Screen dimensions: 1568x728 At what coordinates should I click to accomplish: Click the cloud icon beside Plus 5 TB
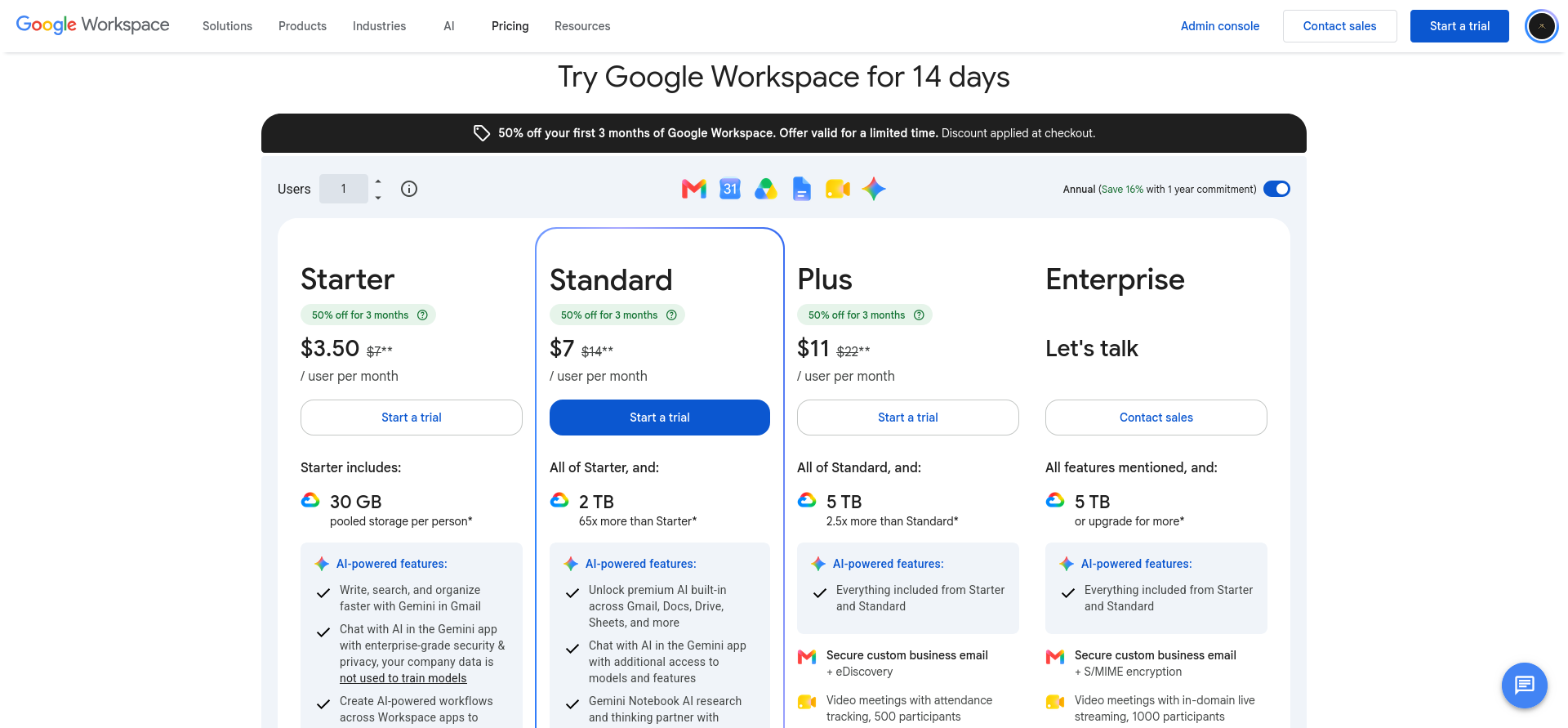coord(807,500)
